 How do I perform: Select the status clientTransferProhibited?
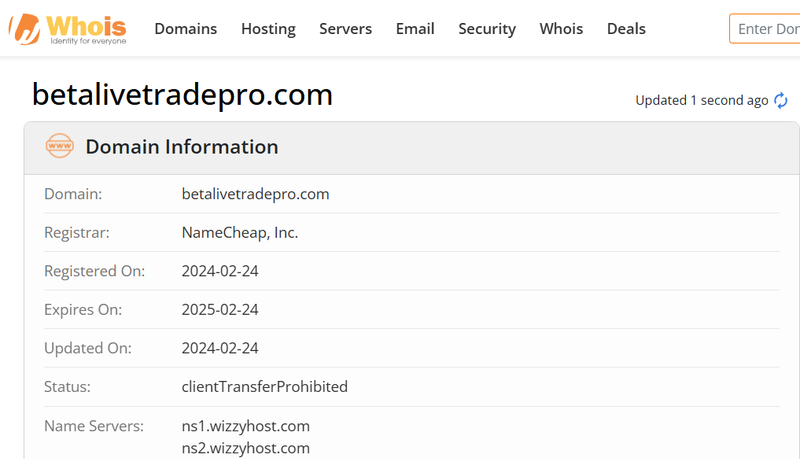(x=264, y=387)
